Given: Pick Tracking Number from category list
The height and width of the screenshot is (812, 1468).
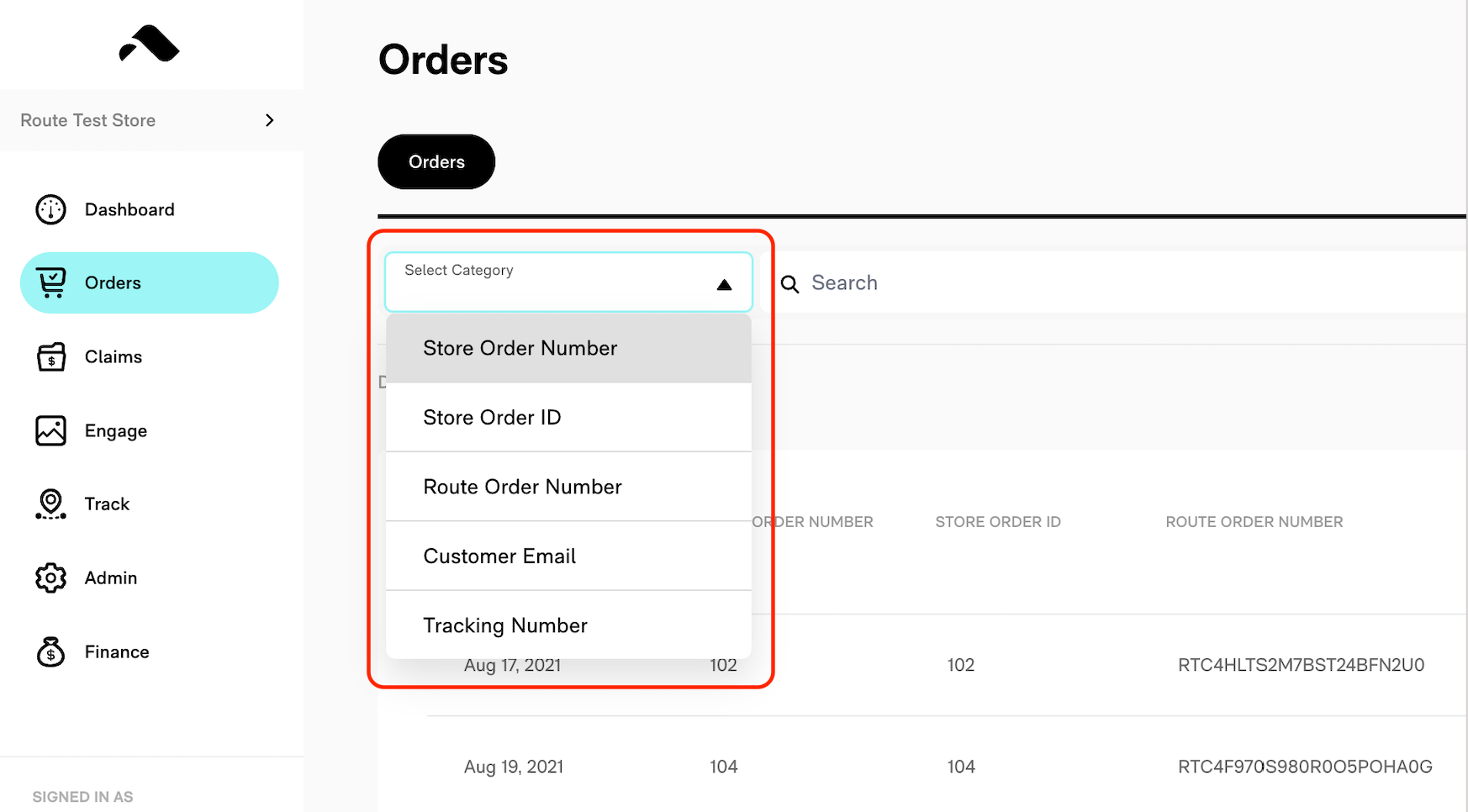Looking at the screenshot, I should click(x=568, y=625).
